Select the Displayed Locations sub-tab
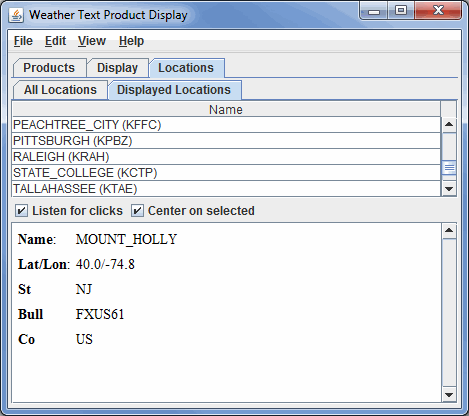 [x=174, y=90]
